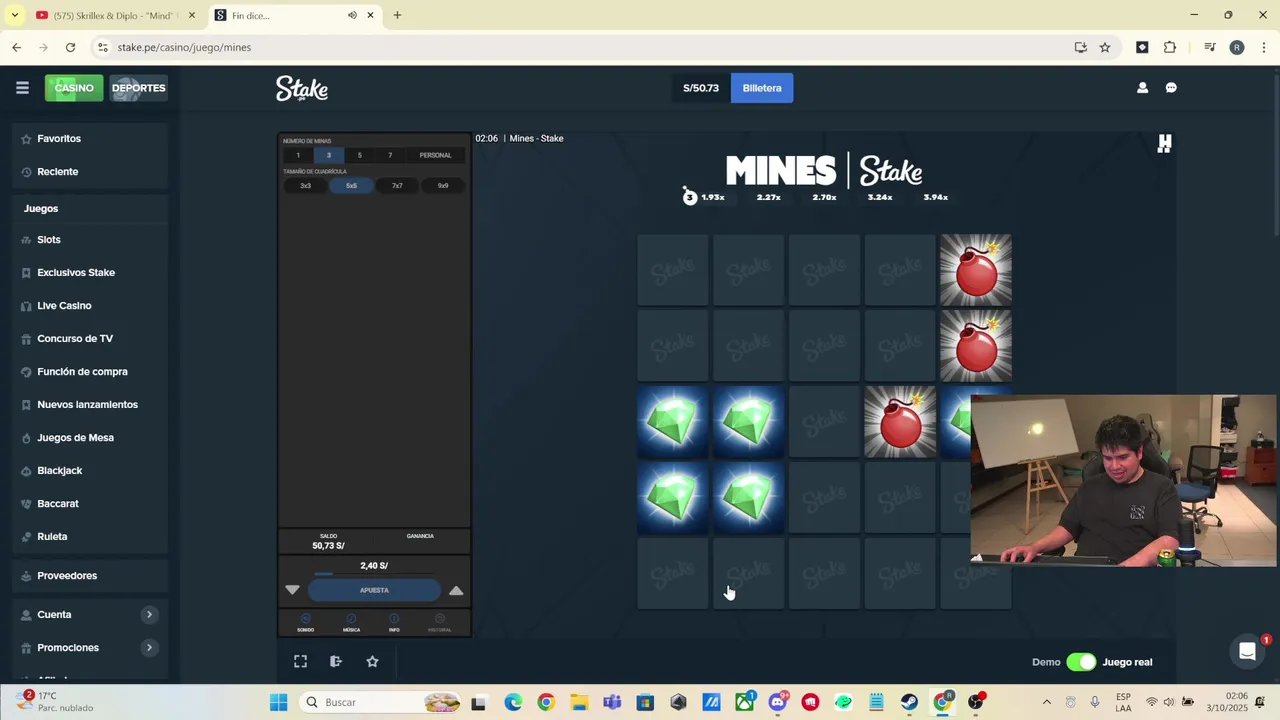Select 7 mines option
The width and height of the screenshot is (1280, 720).
pyautogui.click(x=390, y=155)
